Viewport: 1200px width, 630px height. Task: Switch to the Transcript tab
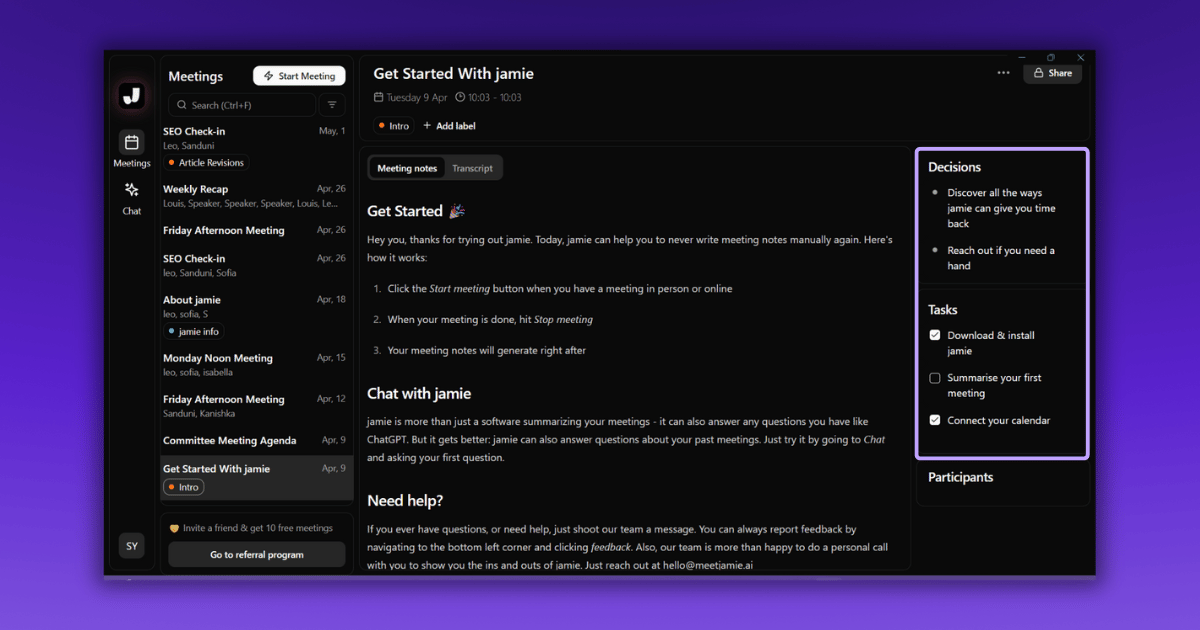point(472,168)
